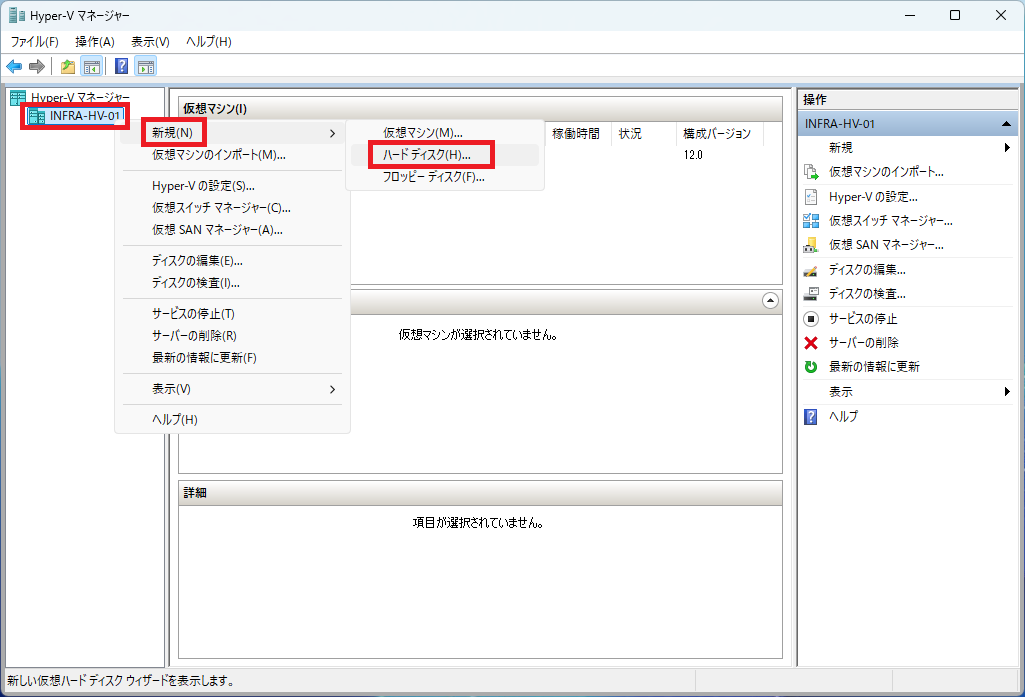Select 仮想マシン(M)... in the submenu
The width and height of the screenshot is (1025, 697).
tap(445, 133)
